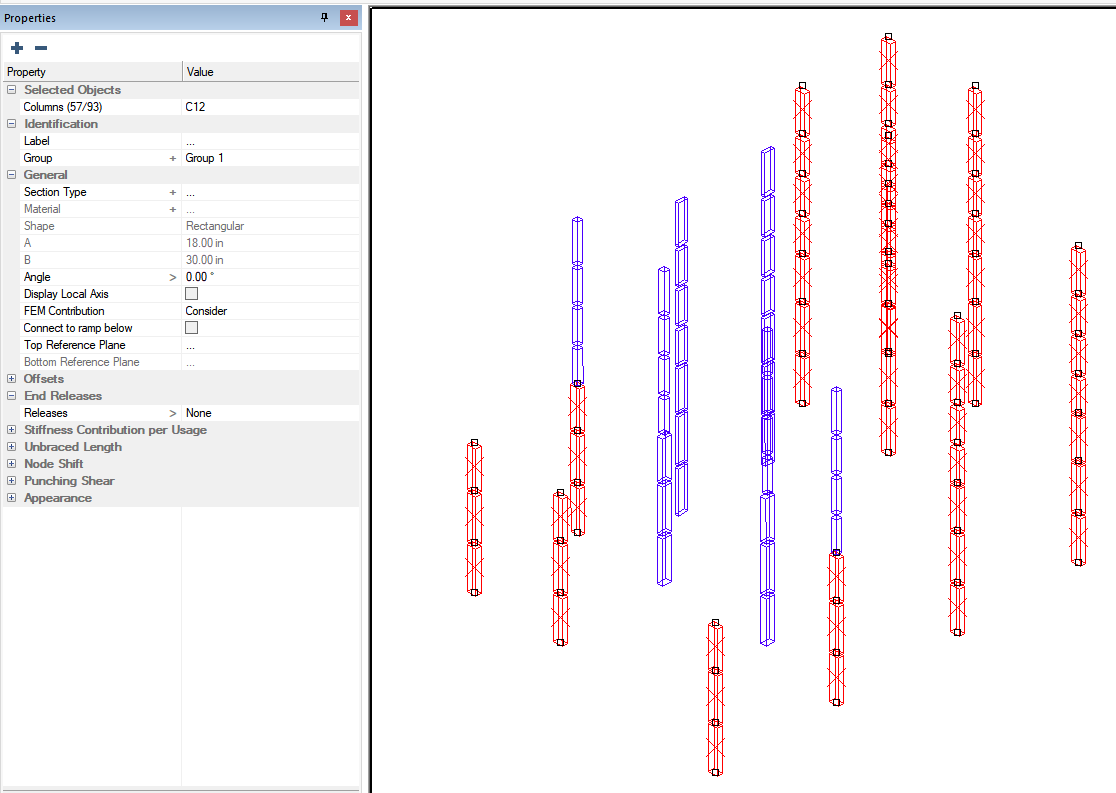Collapse the General section
This screenshot has width=1116, height=793.
pyautogui.click(x=12, y=175)
